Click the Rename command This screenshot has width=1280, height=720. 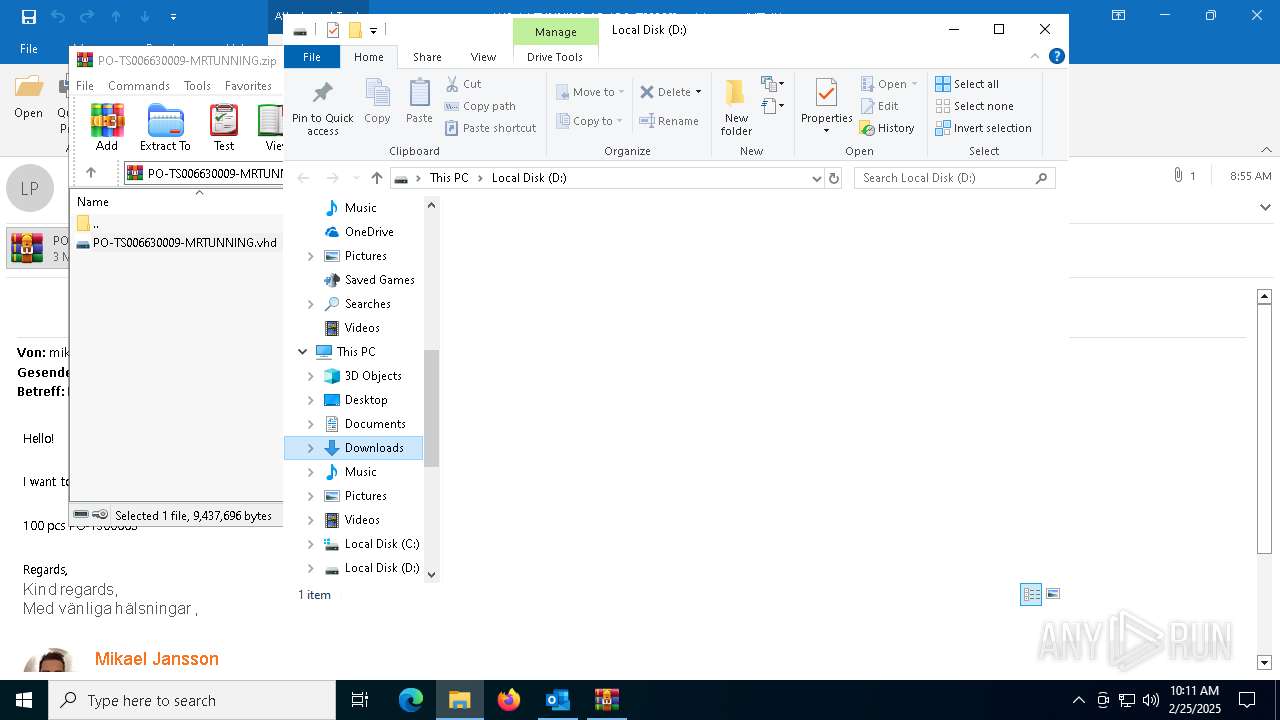pyautogui.click(x=669, y=121)
